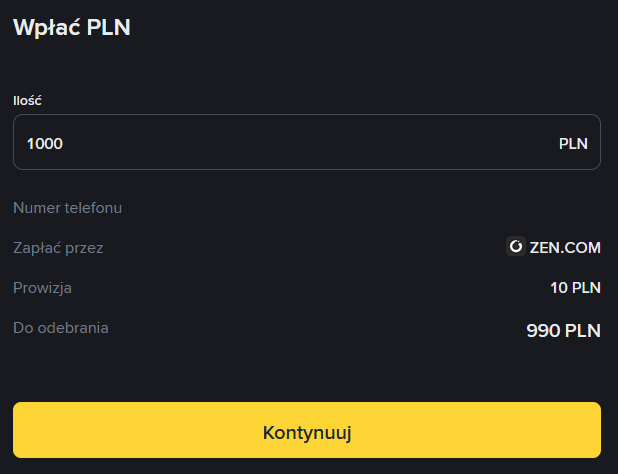Screen dimensions: 618x474
Task: Click PLN beside the 990 amount
Action: [582, 330]
